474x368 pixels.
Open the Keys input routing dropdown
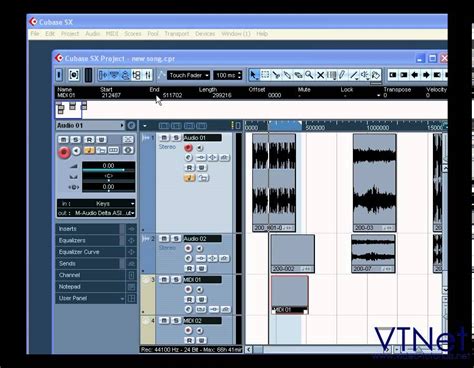96,204
